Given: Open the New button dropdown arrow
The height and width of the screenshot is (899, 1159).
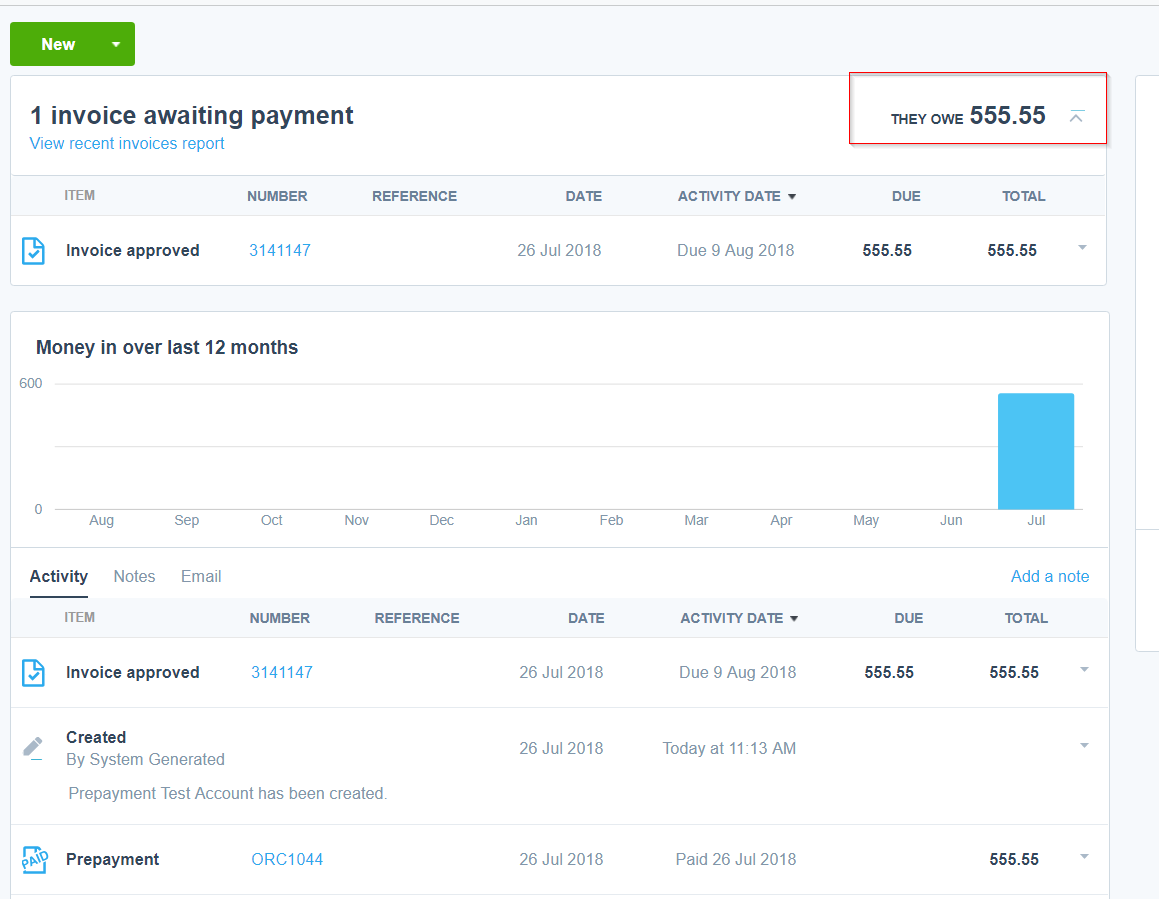Looking at the screenshot, I should 116,44.
